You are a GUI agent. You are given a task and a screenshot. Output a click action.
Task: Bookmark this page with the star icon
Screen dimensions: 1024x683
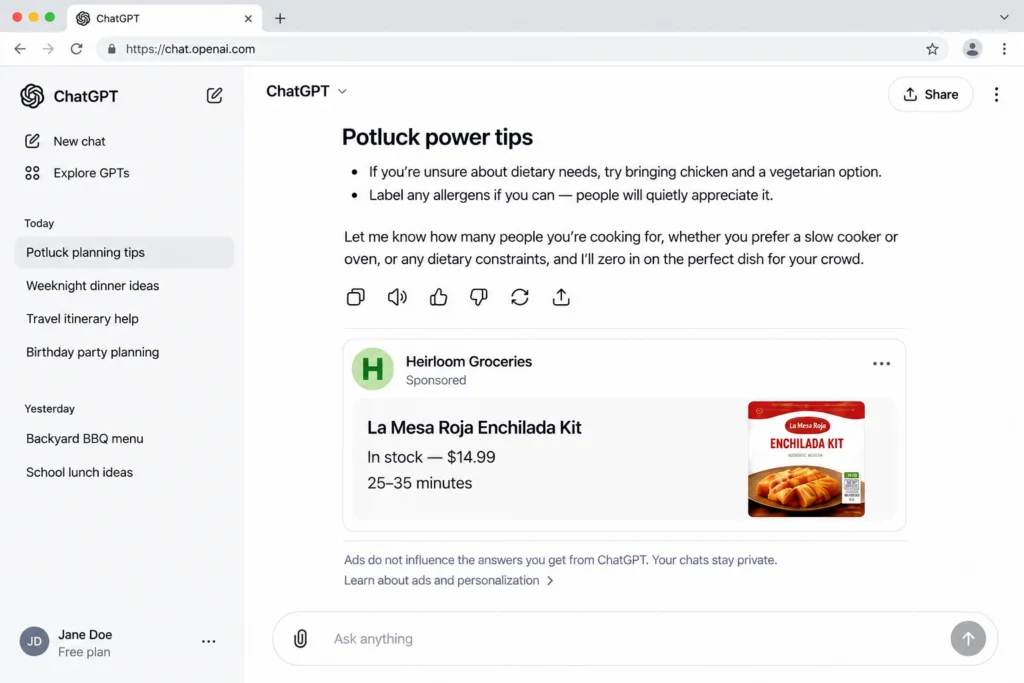(932, 49)
